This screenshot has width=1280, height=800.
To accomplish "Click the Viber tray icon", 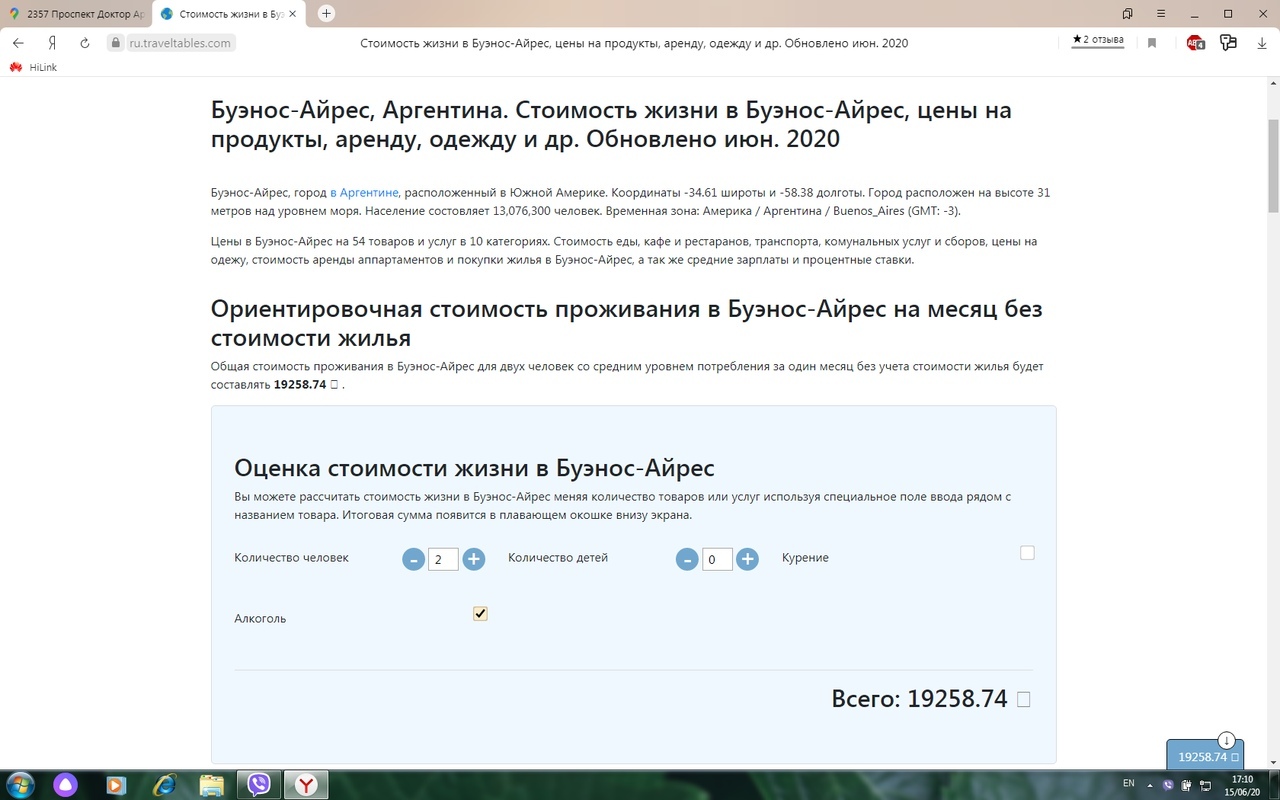I will tap(1169, 786).
